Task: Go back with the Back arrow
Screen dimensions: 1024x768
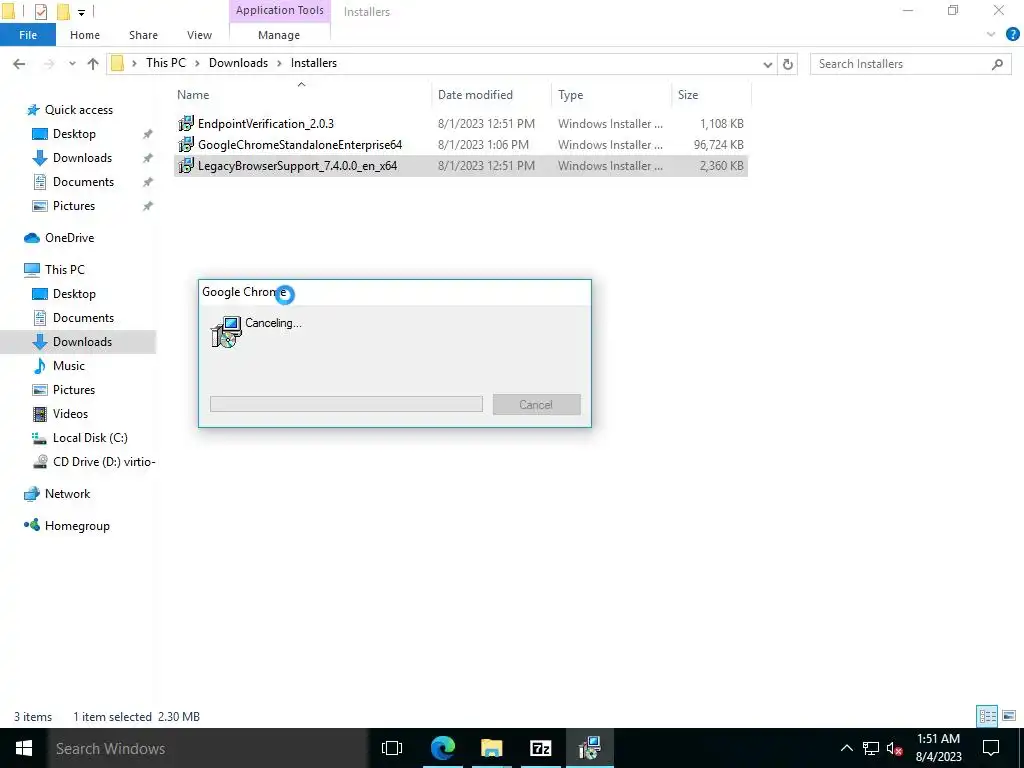Action: tap(19, 63)
